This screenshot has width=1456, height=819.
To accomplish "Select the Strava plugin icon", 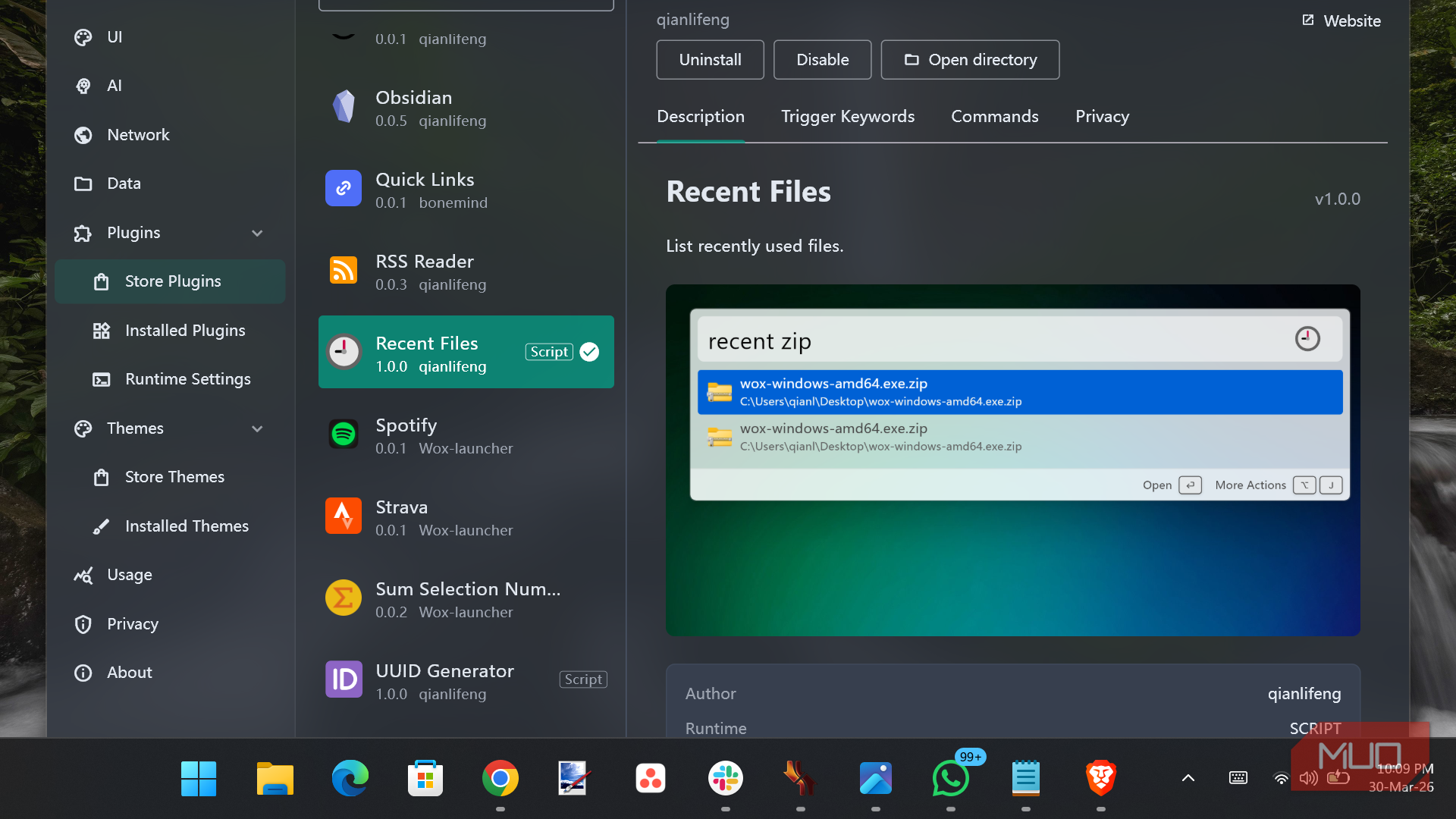I will coord(344,516).
